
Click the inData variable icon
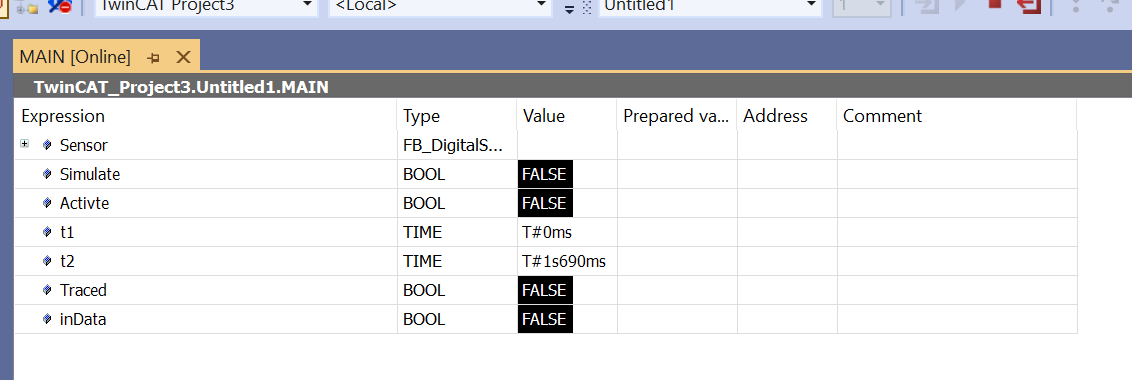pyautogui.click(x=48, y=319)
